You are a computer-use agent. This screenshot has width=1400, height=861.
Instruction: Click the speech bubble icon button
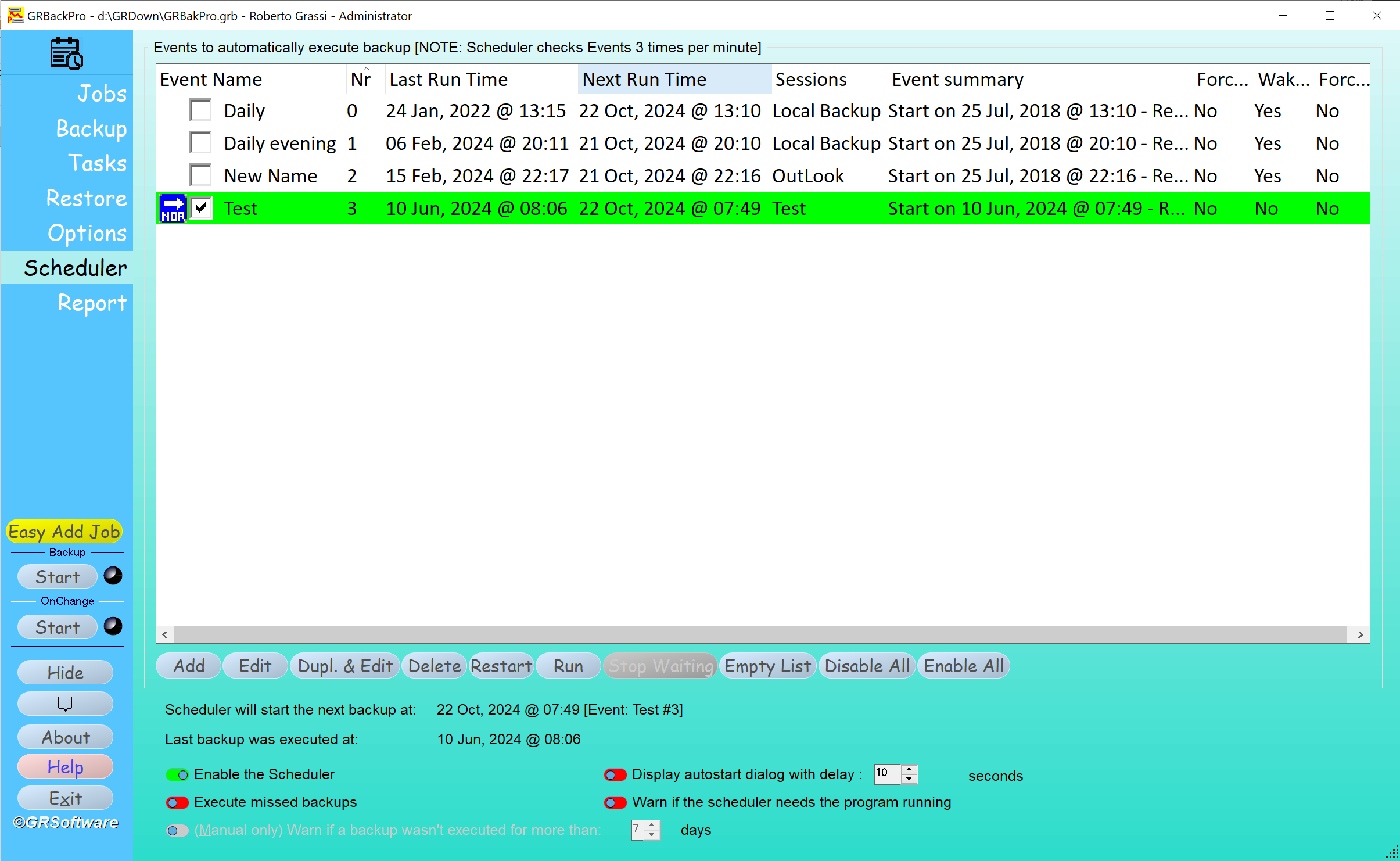pyautogui.click(x=65, y=704)
